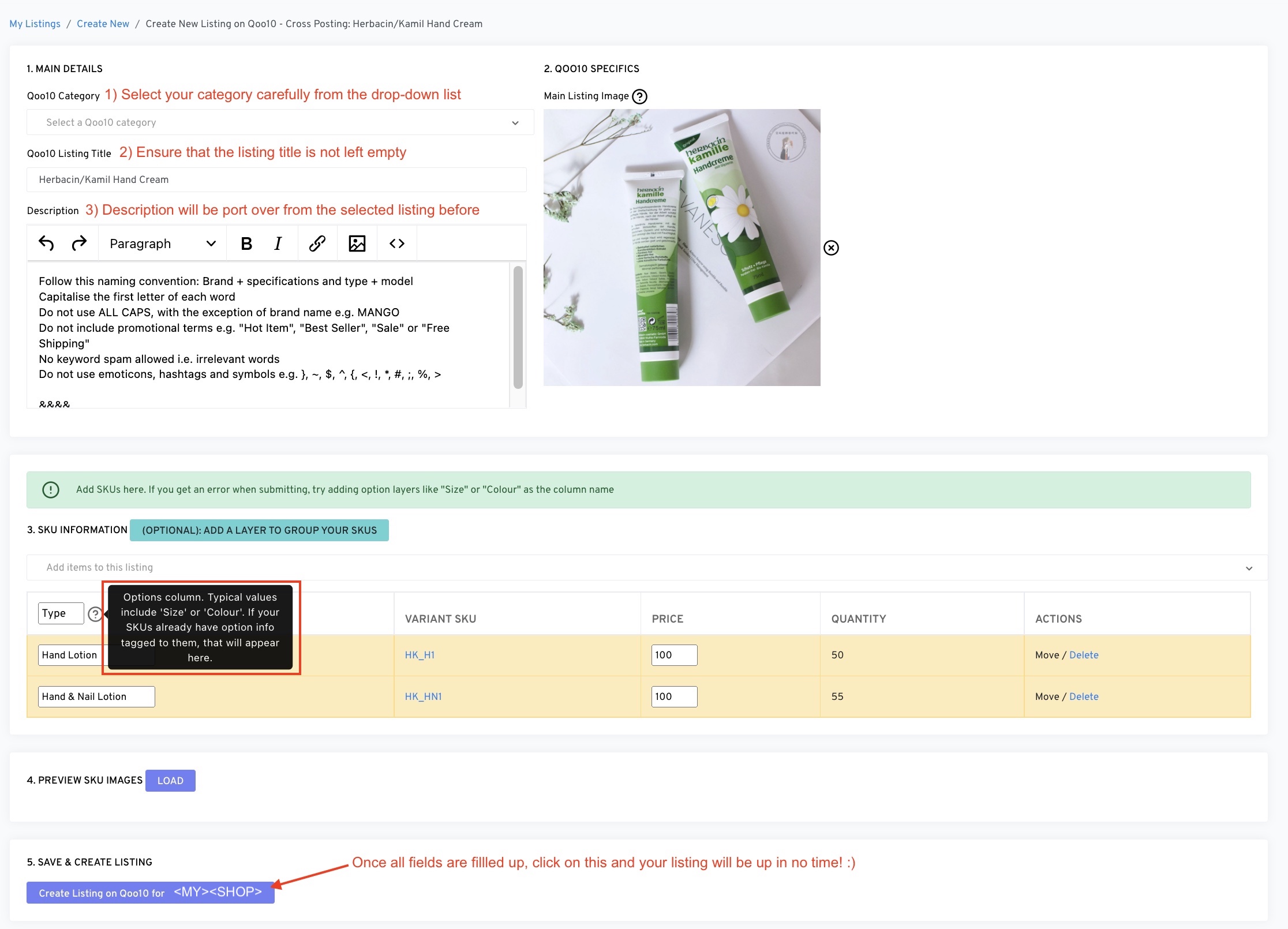Click the undo arrow in description editor
This screenshot has height=929, width=1288.
click(46, 244)
